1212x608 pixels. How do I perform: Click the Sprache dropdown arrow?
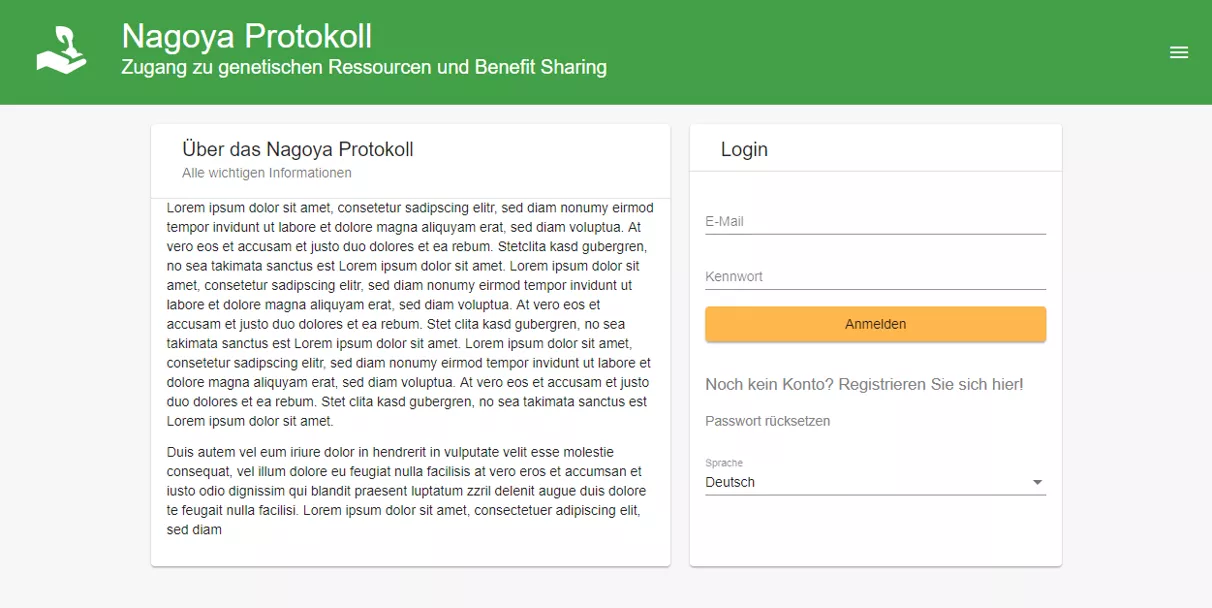coord(1037,483)
